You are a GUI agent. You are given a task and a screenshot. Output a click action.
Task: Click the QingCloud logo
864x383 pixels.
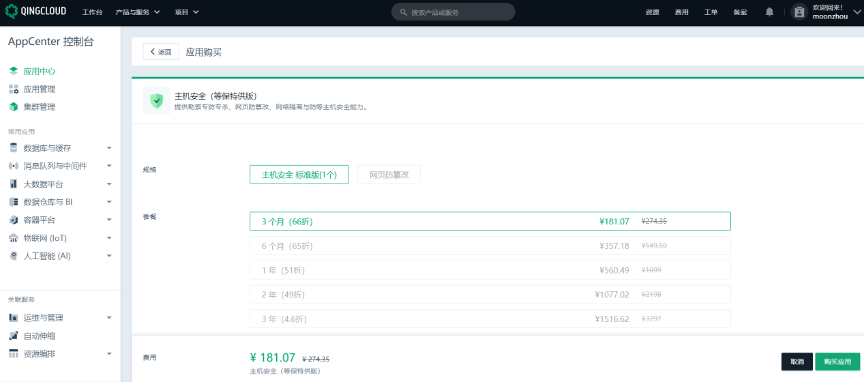(36, 12)
